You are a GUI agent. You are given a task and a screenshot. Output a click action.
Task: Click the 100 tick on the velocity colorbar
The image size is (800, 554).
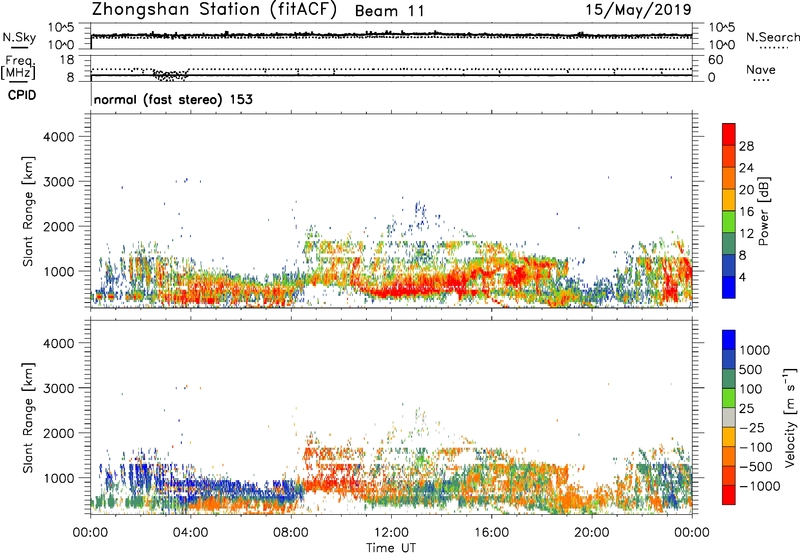click(751, 389)
